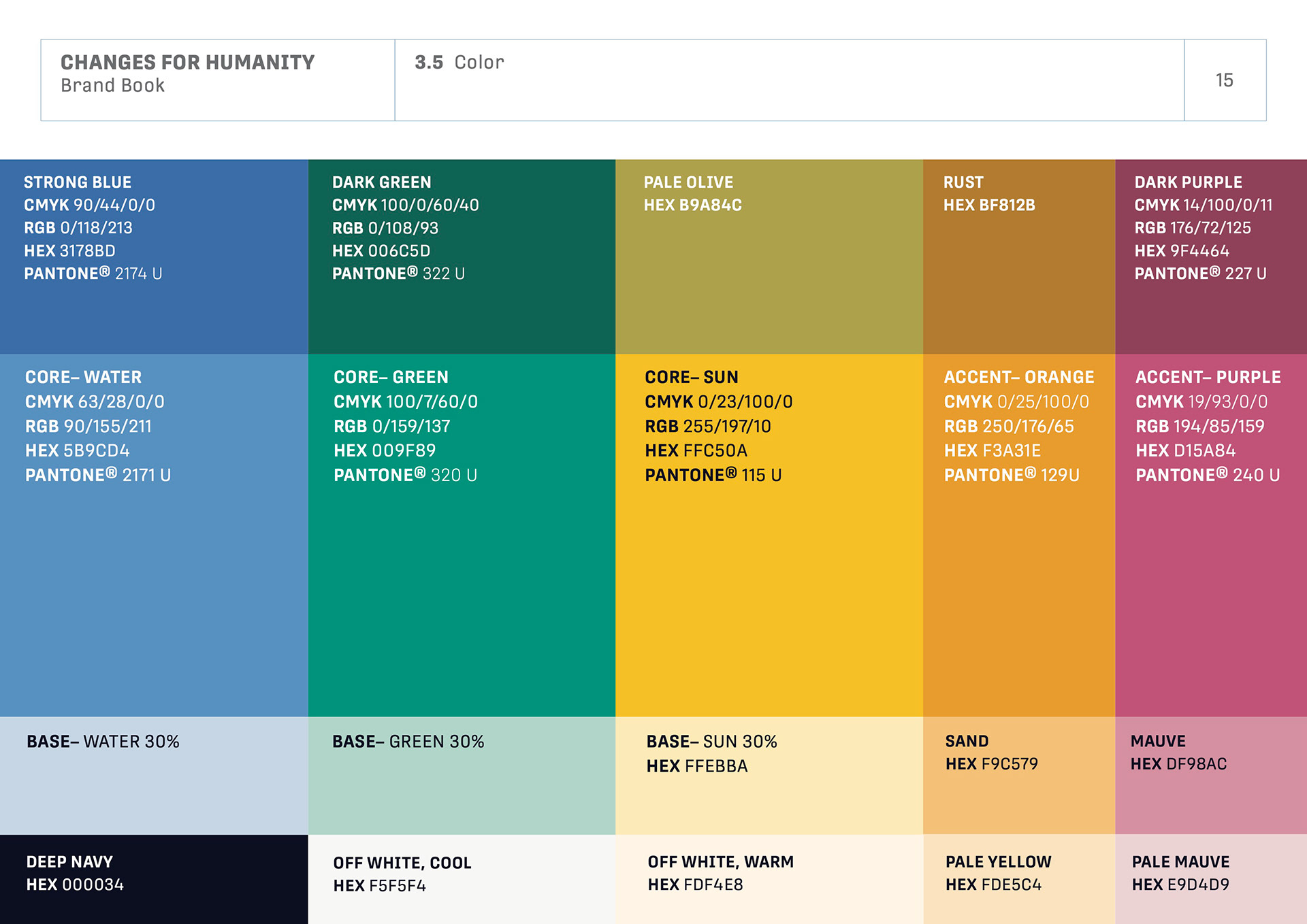This screenshot has height=924, width=1307.
Task: Pick the Pale Olive swatch
Action: coord(769,257)
